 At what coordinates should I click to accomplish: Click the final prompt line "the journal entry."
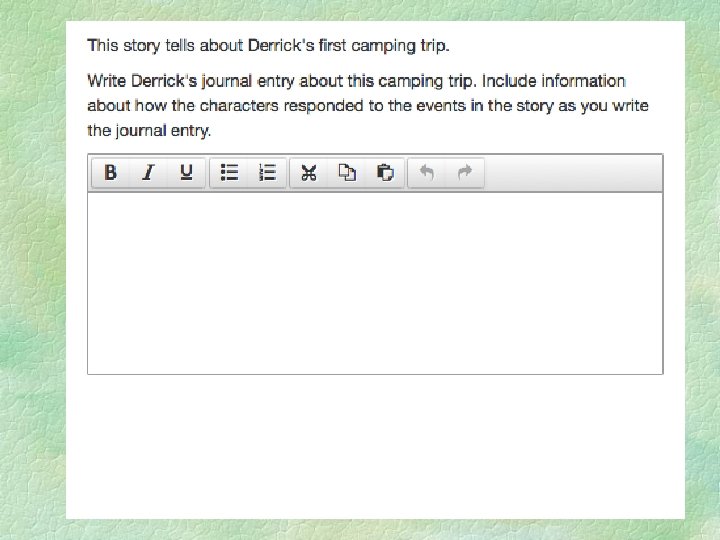coord(149,130)
